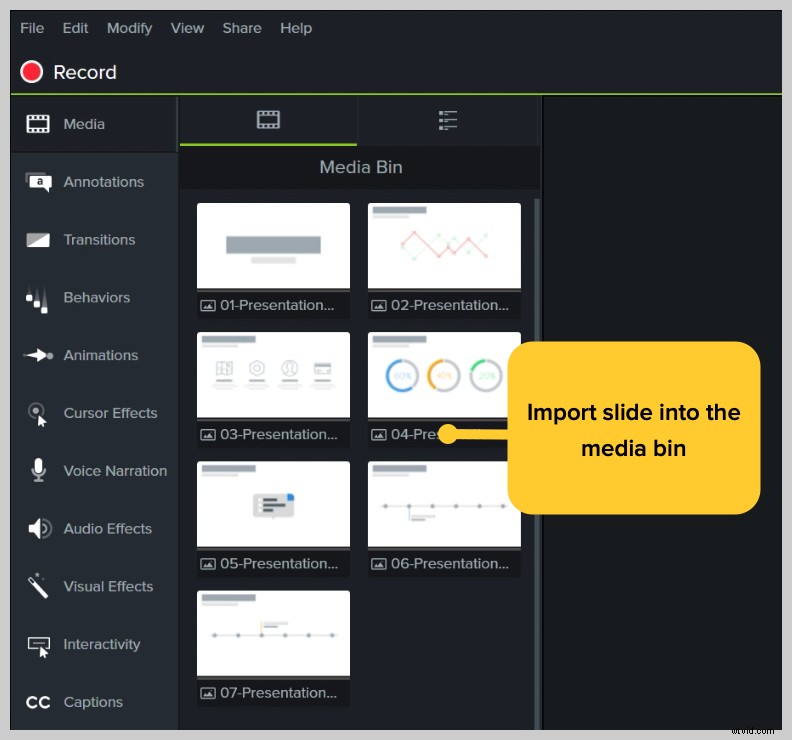Click the red Record circle icon
Viewport: 792px width, 740px height.
[31, 72]
